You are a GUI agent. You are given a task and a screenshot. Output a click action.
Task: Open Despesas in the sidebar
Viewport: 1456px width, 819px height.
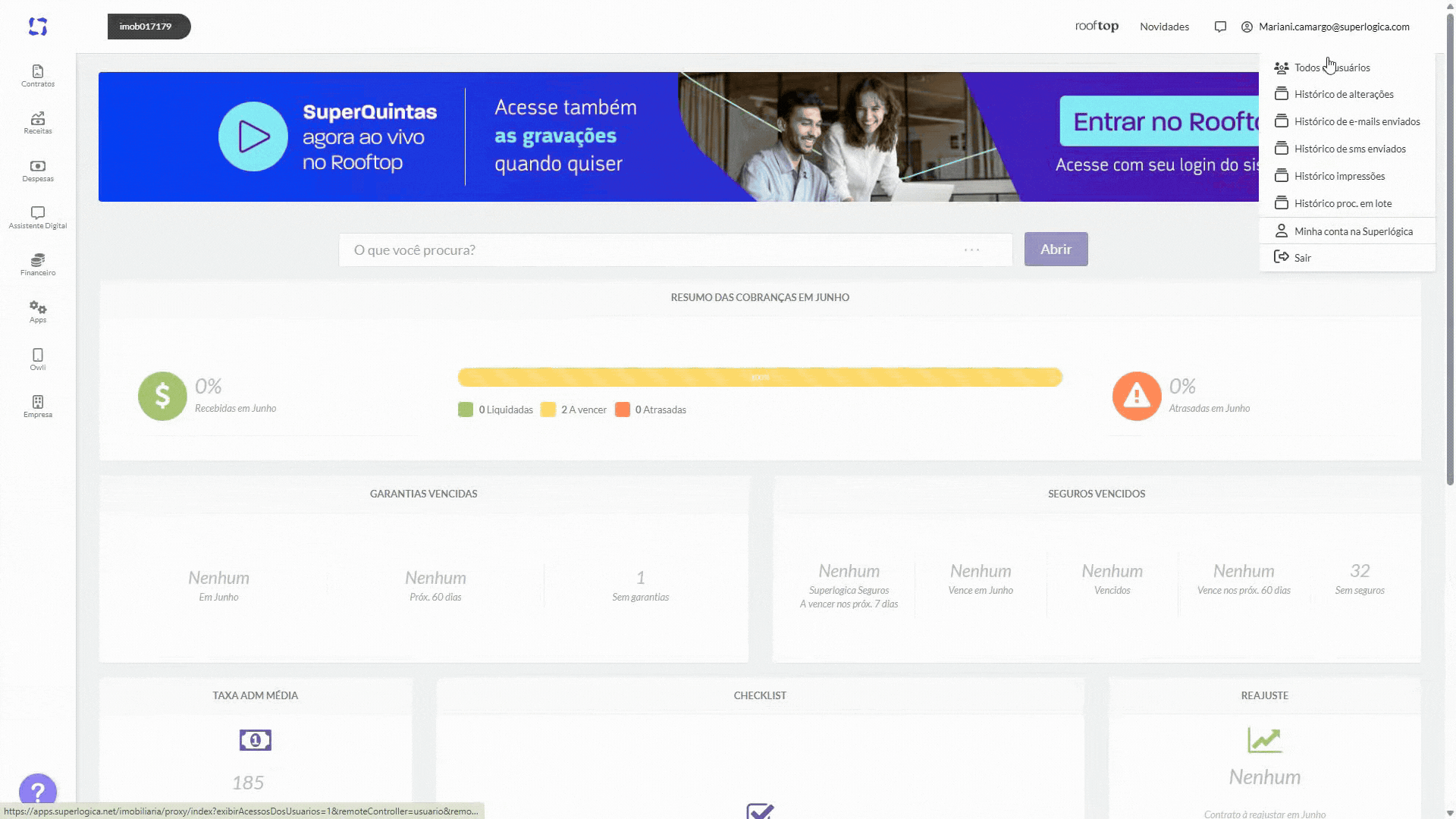38,171
